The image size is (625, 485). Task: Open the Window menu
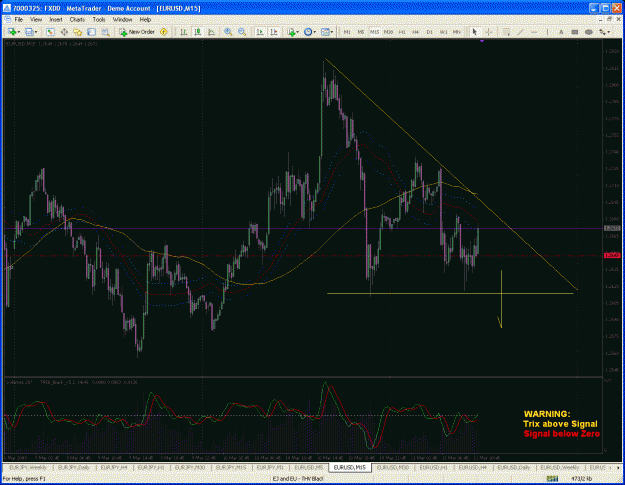tap(122, 20)
